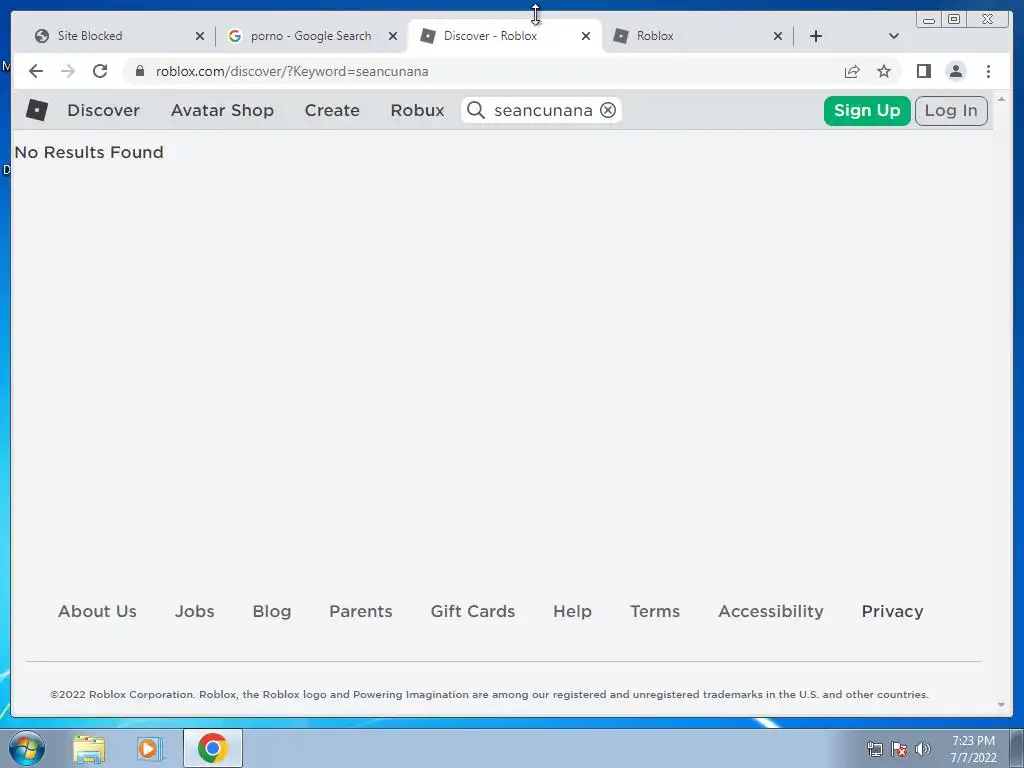Go back to previous page

coord(36,71)
